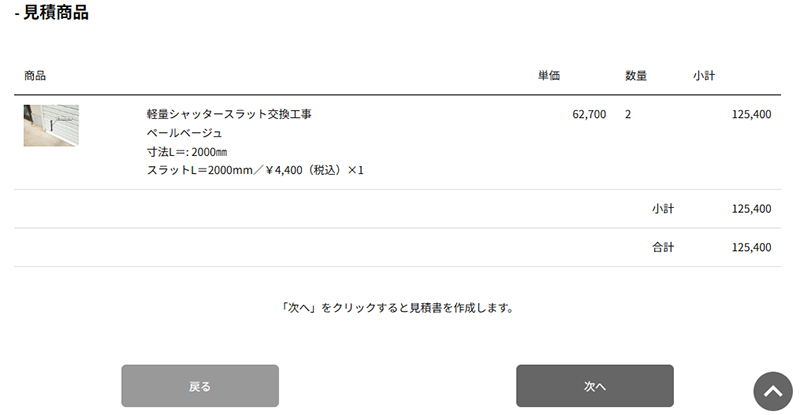This screenshot has width=800, height=415.
Task: Click the 小計 column header
Action: (x=703, y=76)
